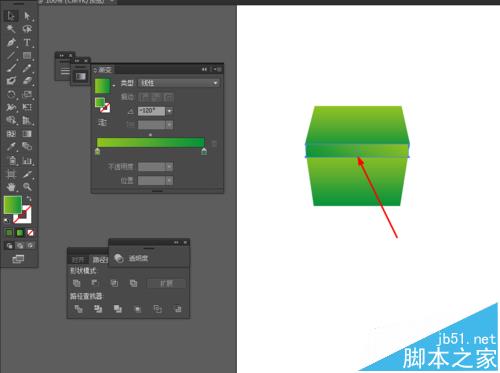Swap fill and stroke arrows

tap(29, 199)
